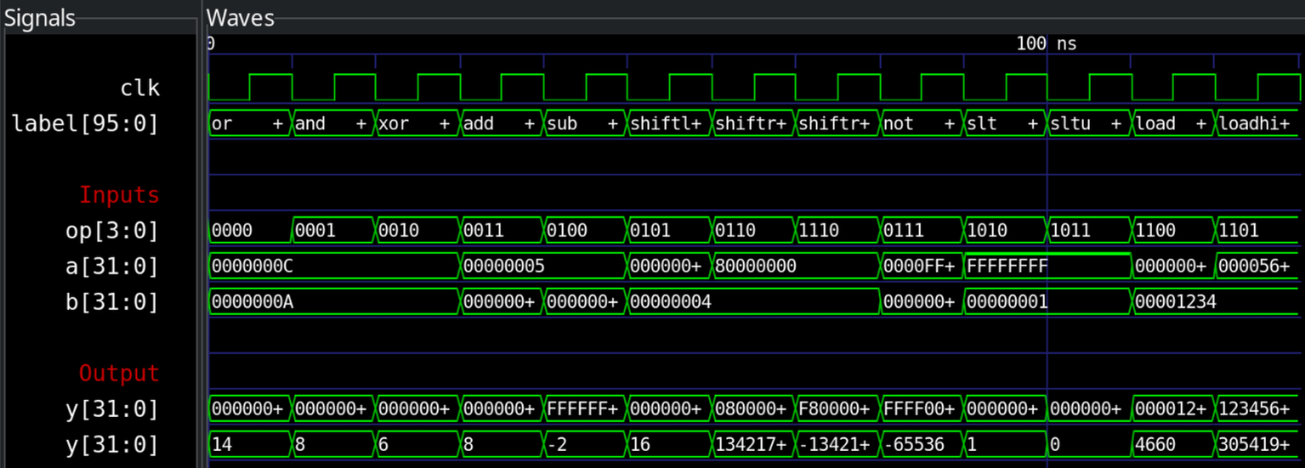Viewport: 1305px width, 468px height.
Task: Click op value 0001 segment
Action: pyautogui.click(x=333, y=231)
